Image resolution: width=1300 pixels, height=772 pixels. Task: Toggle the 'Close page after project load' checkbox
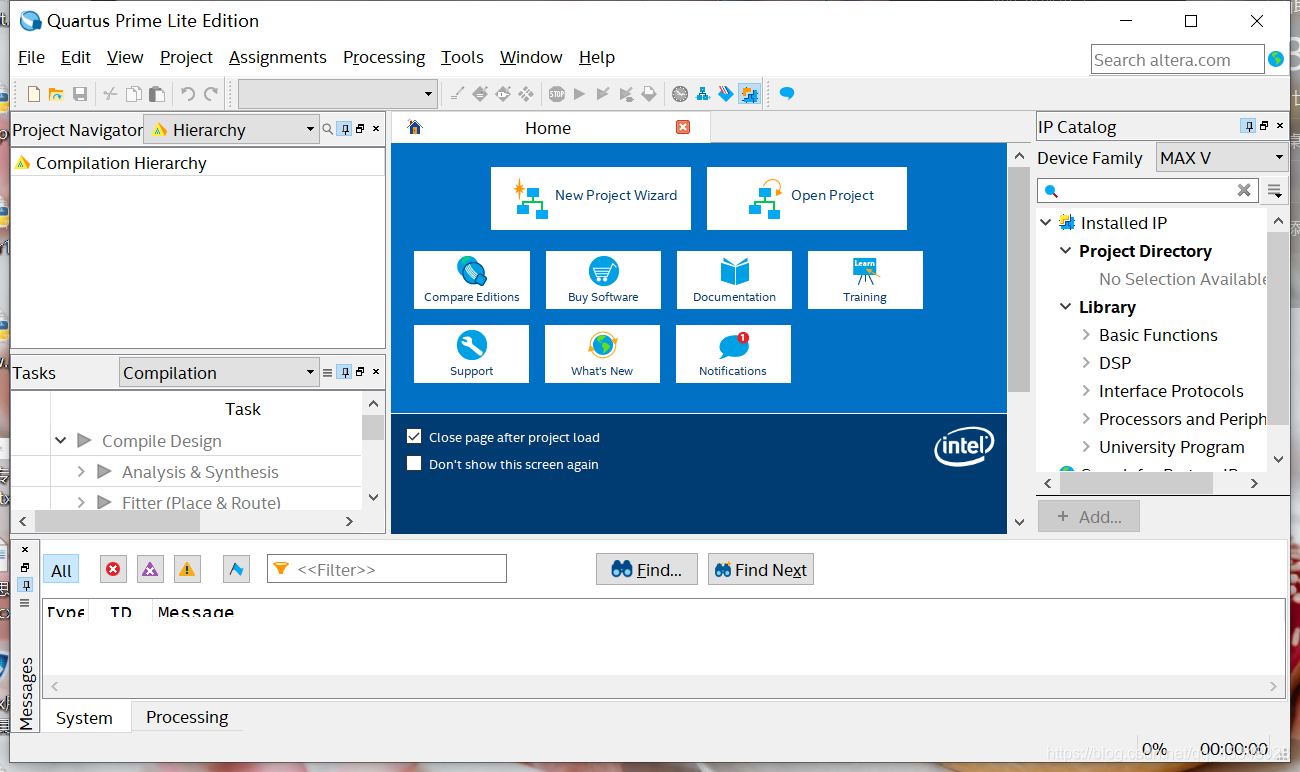coord(414,437)
